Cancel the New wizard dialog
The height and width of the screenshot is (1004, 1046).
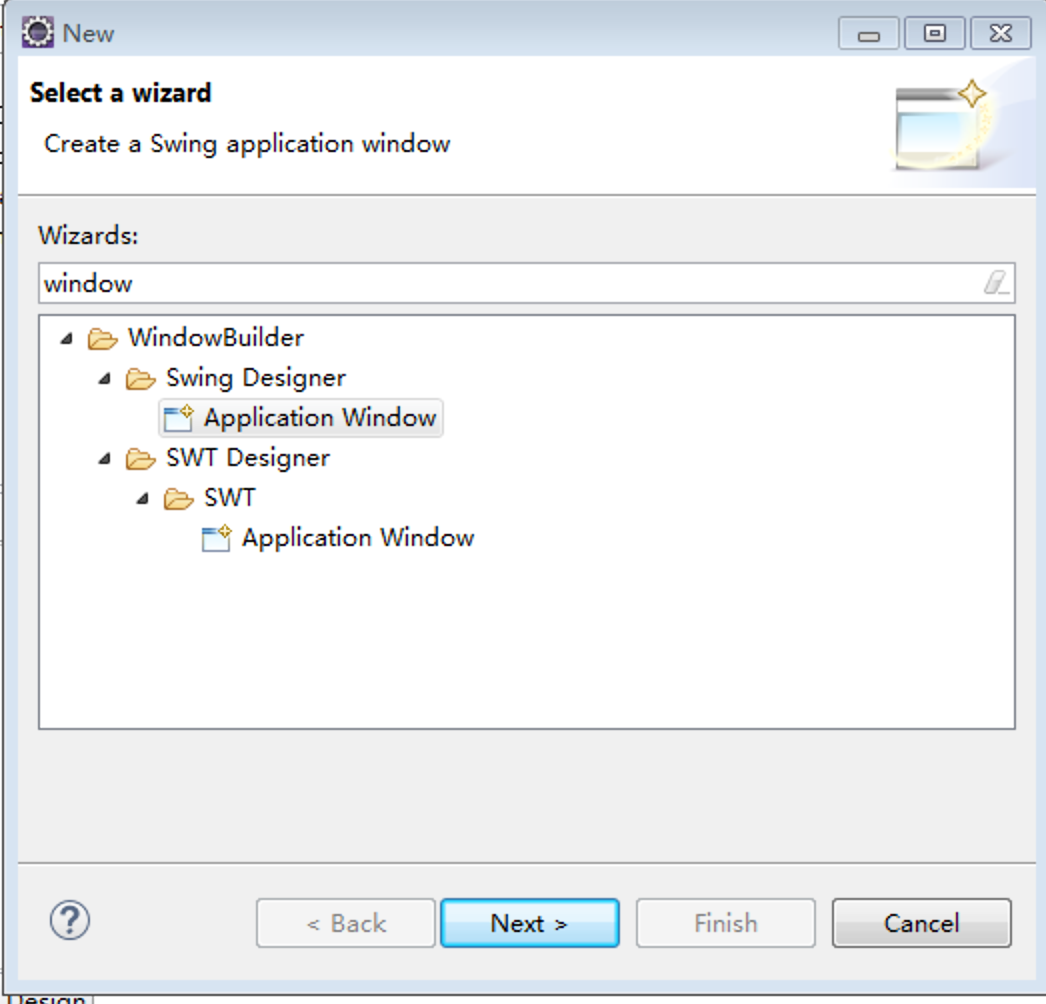(x=921, y=923)
